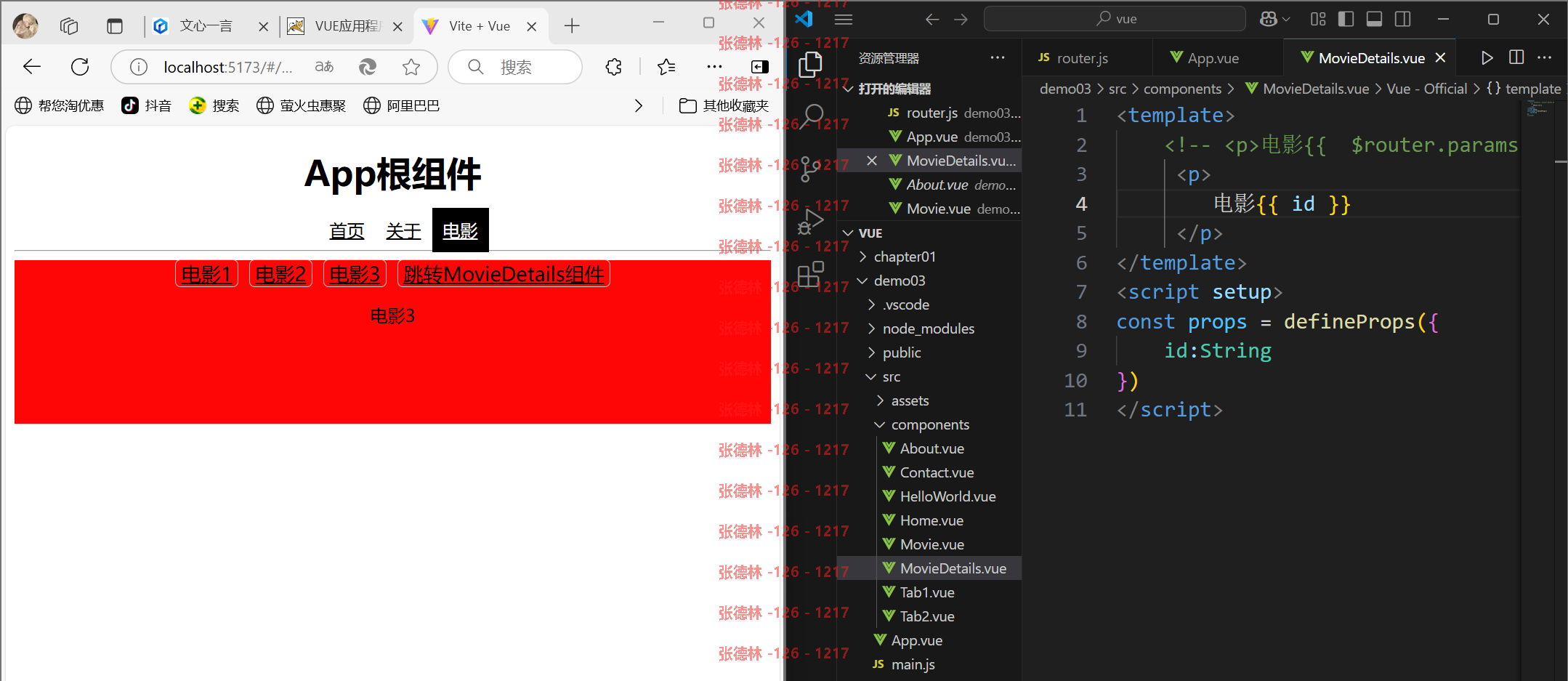Add page to browser favorites star
This screenshot has width=1568, height=681.
tap(411, 67)
